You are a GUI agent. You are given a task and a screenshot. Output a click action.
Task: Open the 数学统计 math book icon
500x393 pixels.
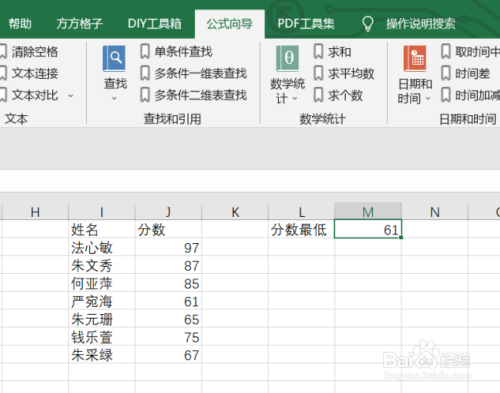click(287, 59)
